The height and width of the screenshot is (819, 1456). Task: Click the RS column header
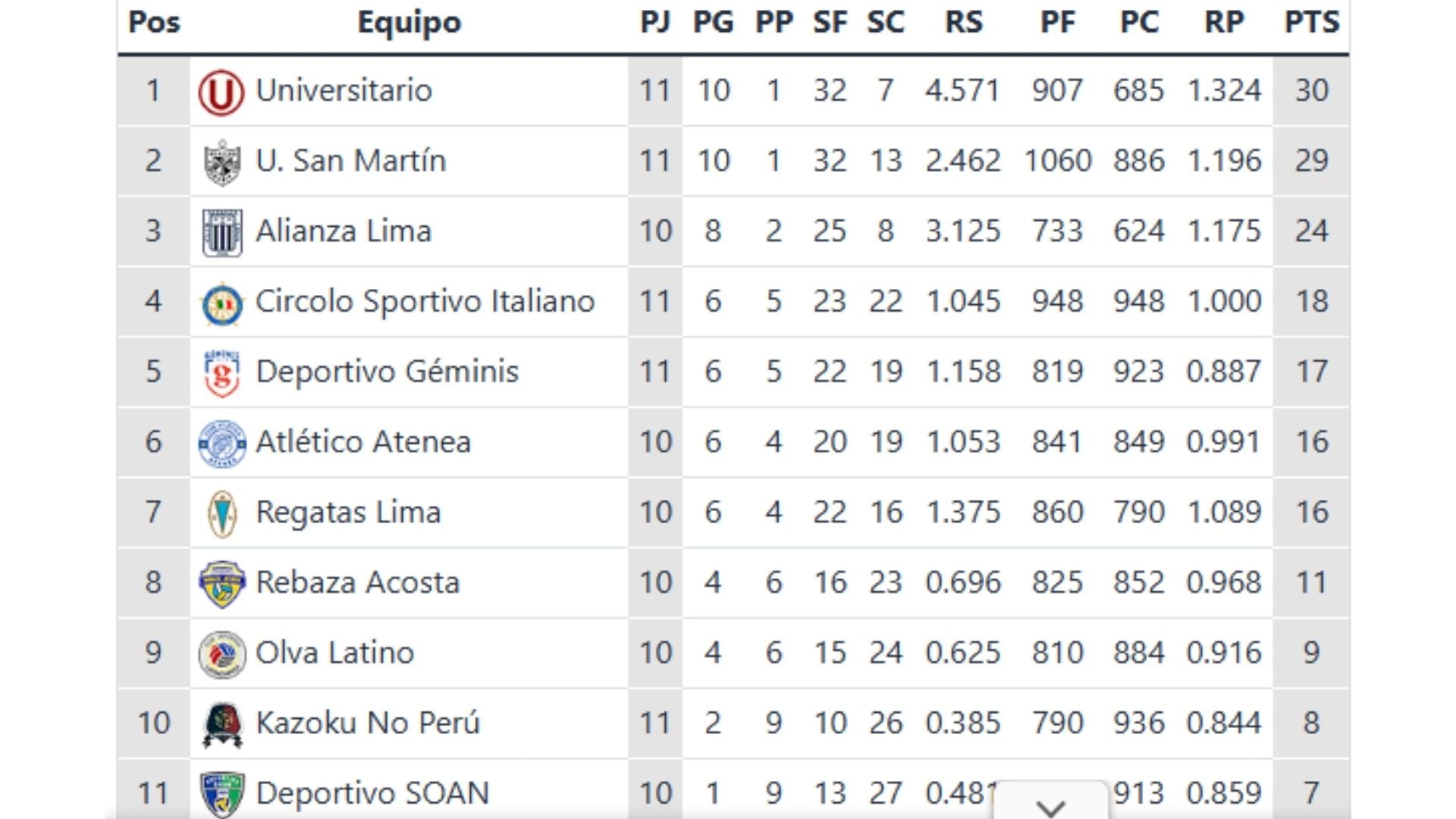[965, 23]
